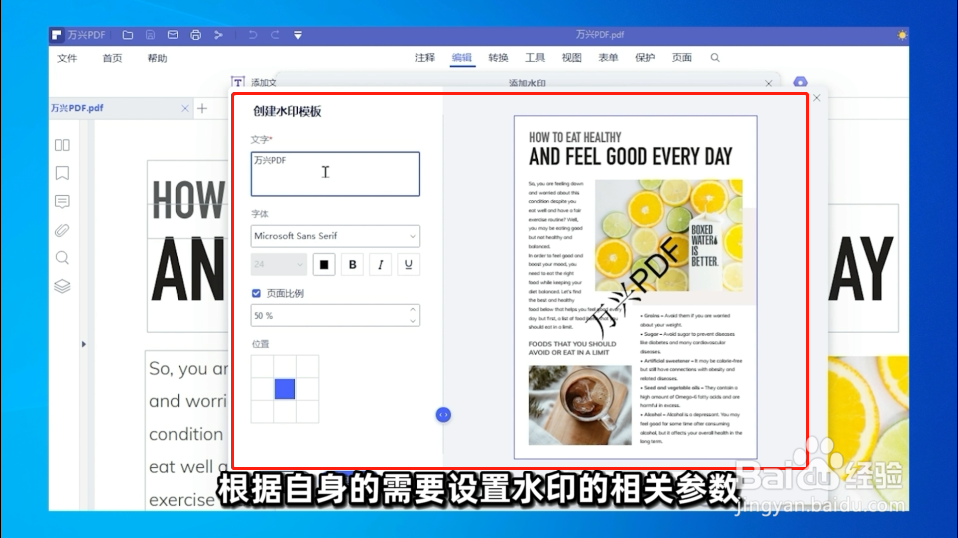The width and height of the screenshot is (958, 538).
Task: Select the top-left position grid cell
Action: coord(262,366)
